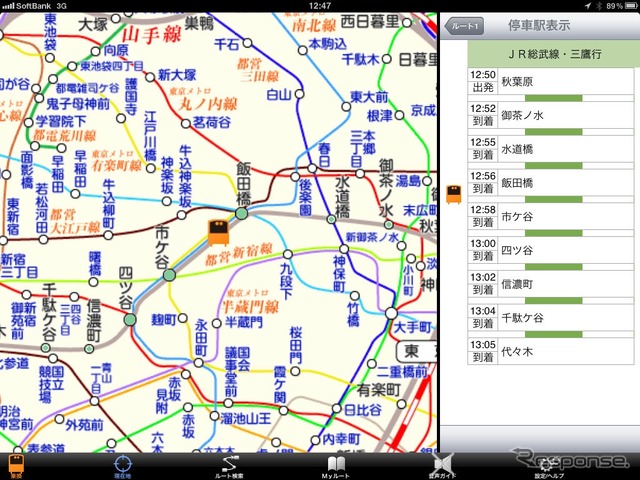Tap the 本駒込 station marker
Viewport: 640px width, 480px height.
(302, 51)
